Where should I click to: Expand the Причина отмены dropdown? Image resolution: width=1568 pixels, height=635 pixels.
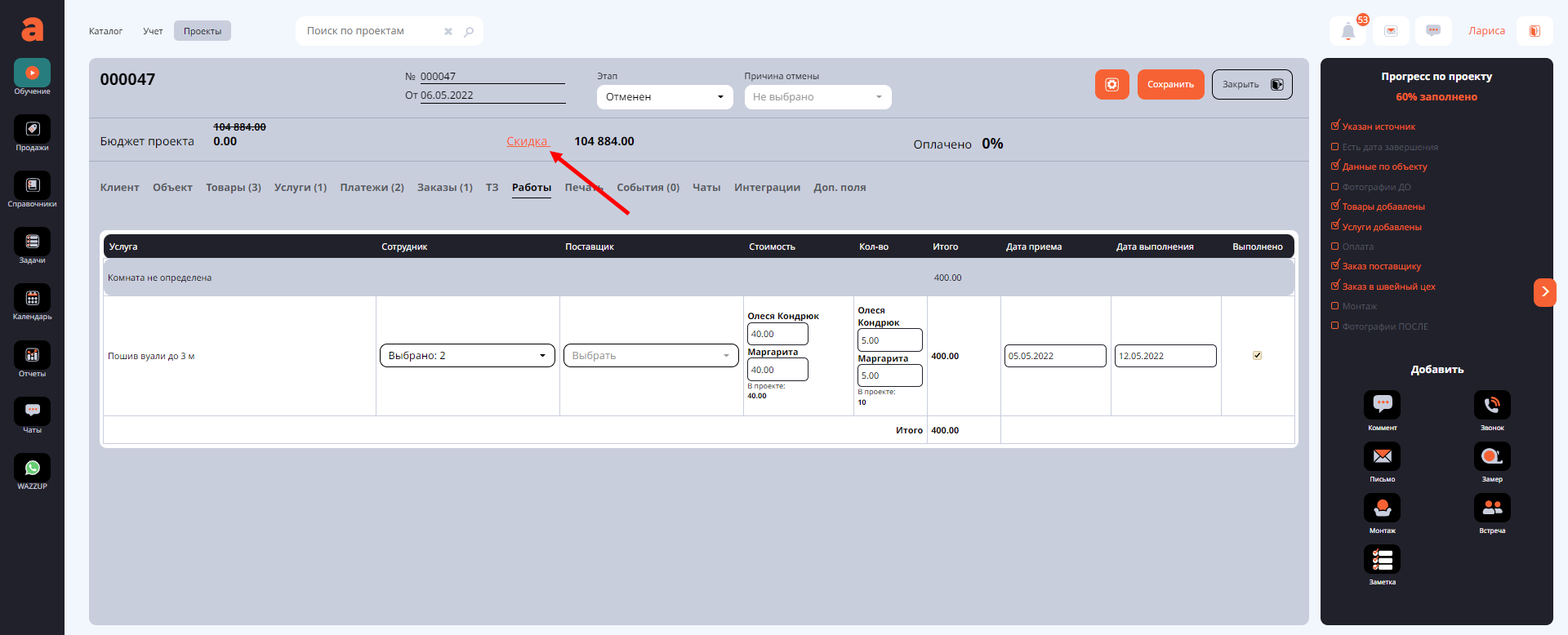pyautogui.click(x=817, y=97)
